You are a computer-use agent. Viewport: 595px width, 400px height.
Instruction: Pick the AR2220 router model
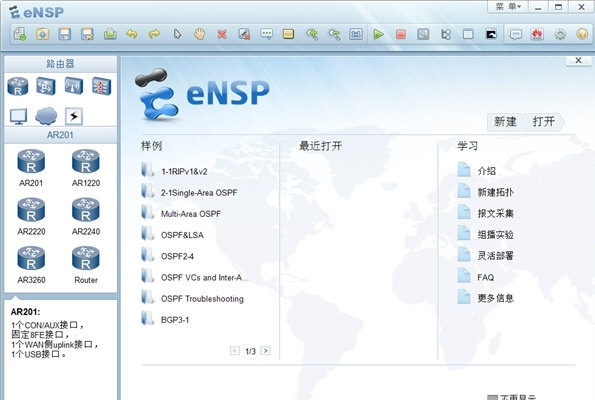[31, 216]
